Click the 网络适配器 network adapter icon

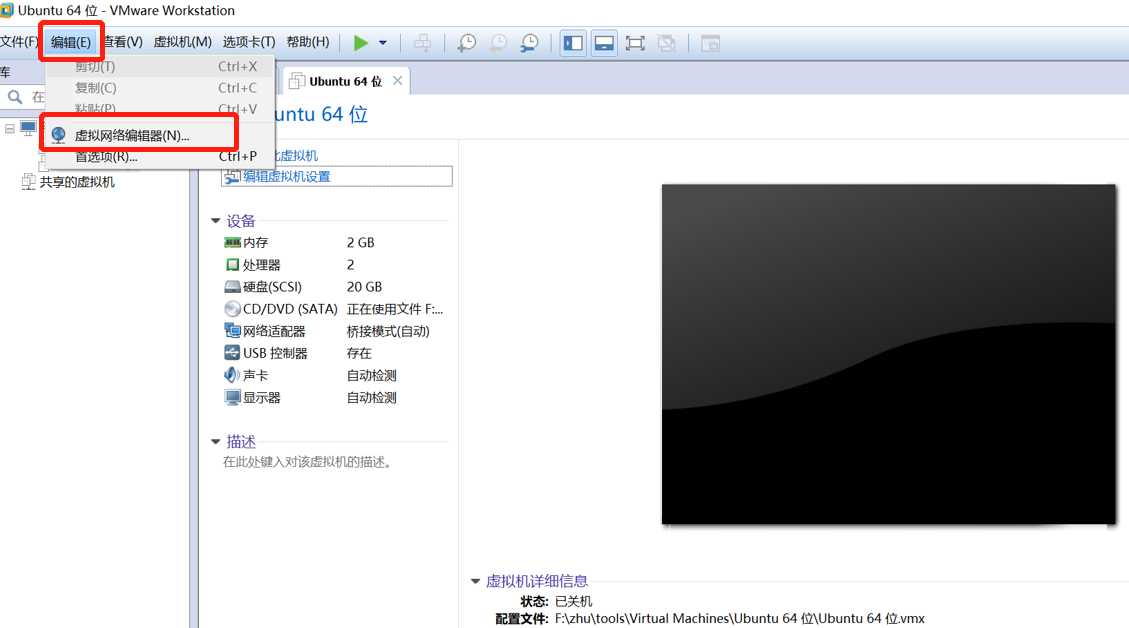tap(232, 331)
